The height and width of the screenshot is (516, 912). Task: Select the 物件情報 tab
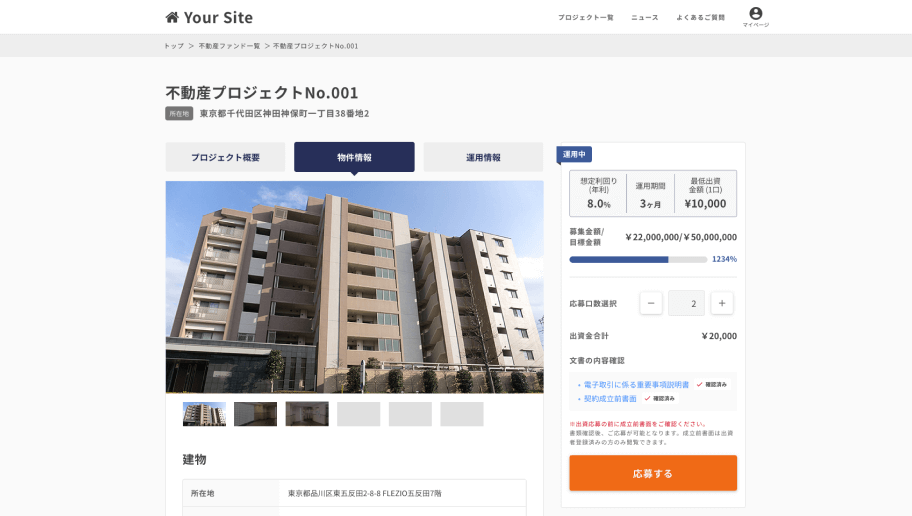(354, 157)
